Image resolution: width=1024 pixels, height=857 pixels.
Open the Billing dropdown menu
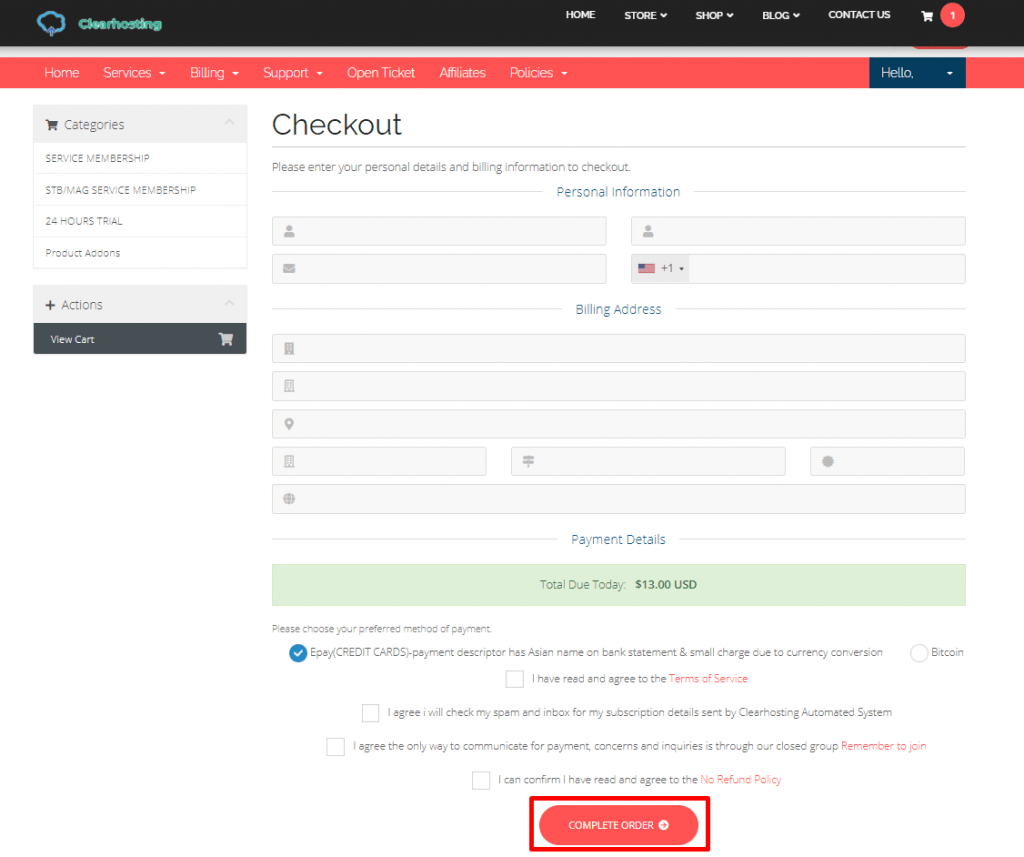(x=214, y=73)
